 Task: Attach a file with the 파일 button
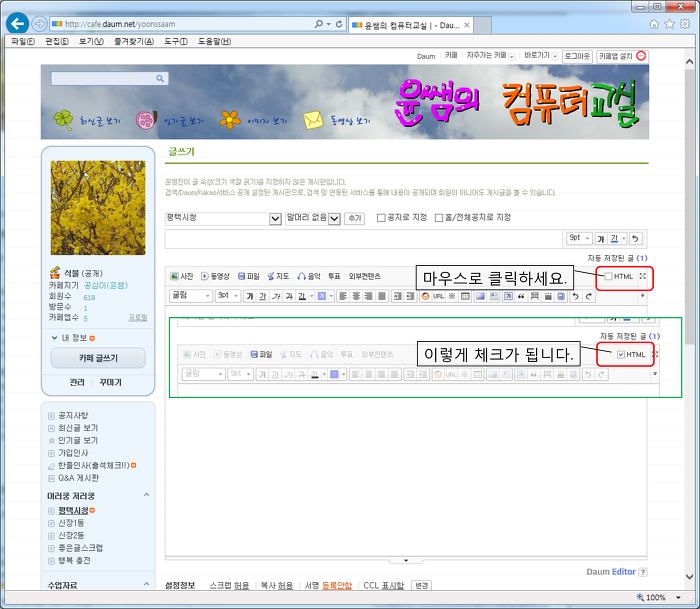pos(249,276)
